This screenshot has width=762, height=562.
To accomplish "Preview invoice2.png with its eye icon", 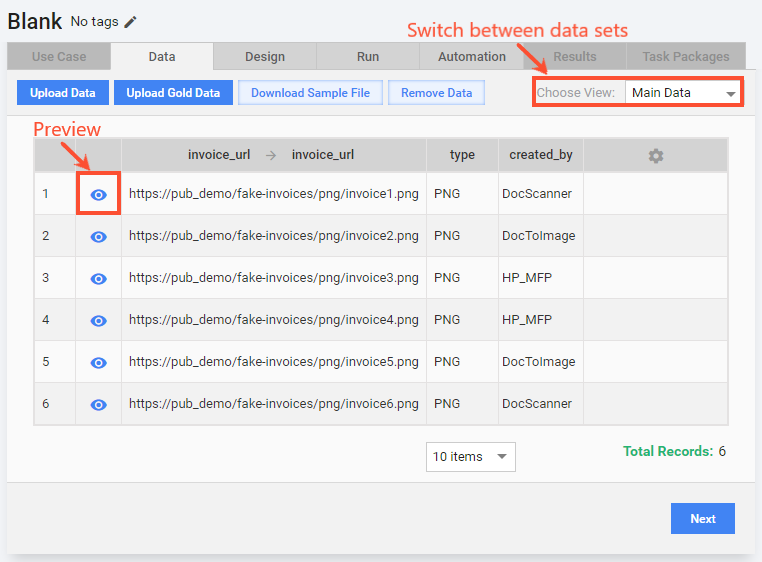I will click(99, 237).
